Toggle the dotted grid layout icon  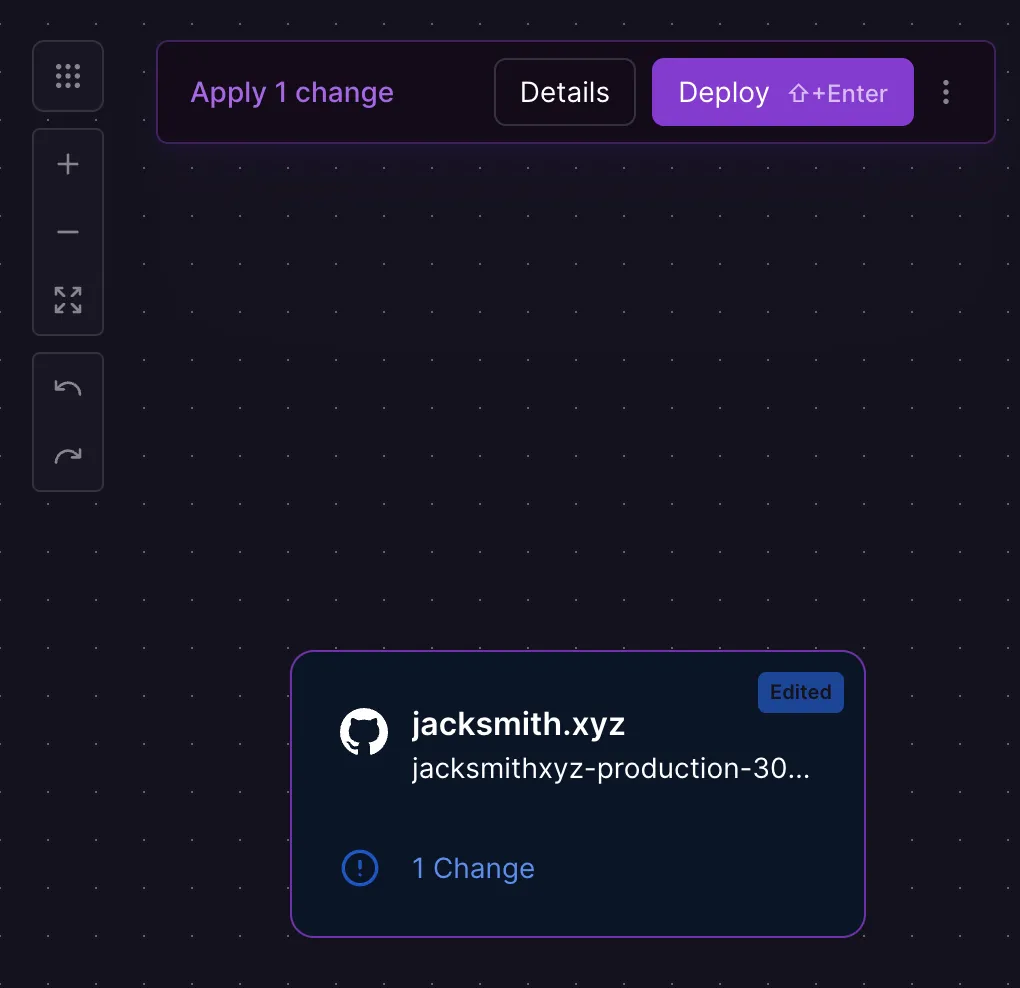point(68,76)
